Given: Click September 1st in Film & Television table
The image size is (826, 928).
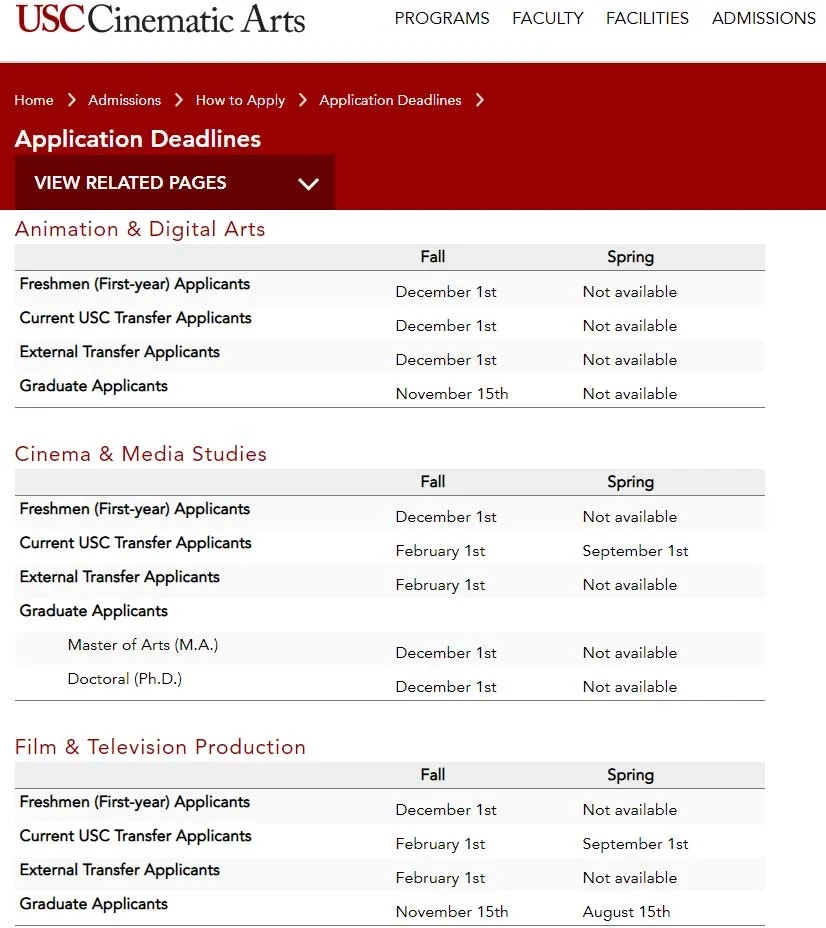Looking at the screenshot, I should pyautogui.click(x=635, y=844).
